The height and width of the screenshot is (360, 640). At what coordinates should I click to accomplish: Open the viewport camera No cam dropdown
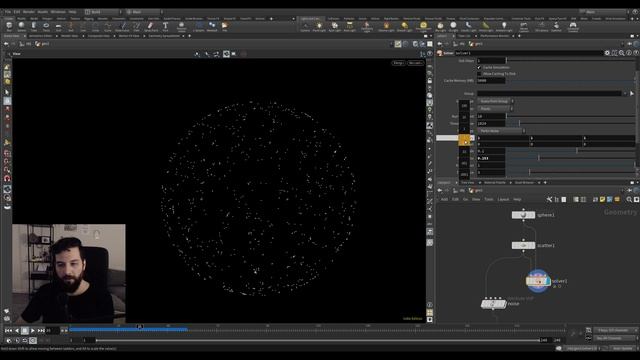click(x=415, y=63)
